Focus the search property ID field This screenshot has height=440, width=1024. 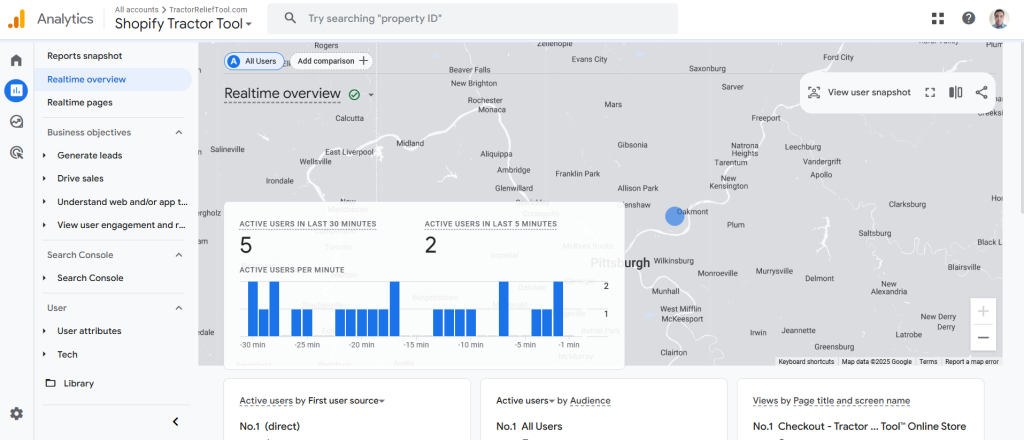click(472, 18)
